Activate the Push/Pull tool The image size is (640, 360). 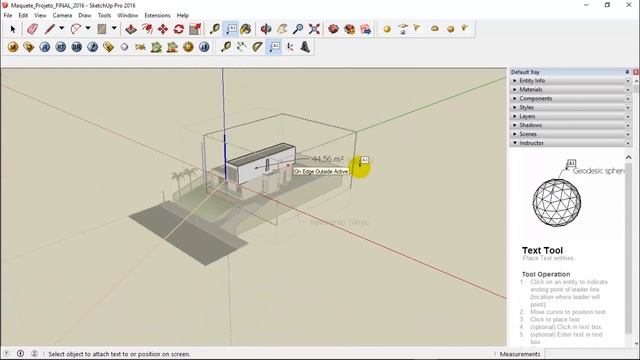(x=131, y=29)
